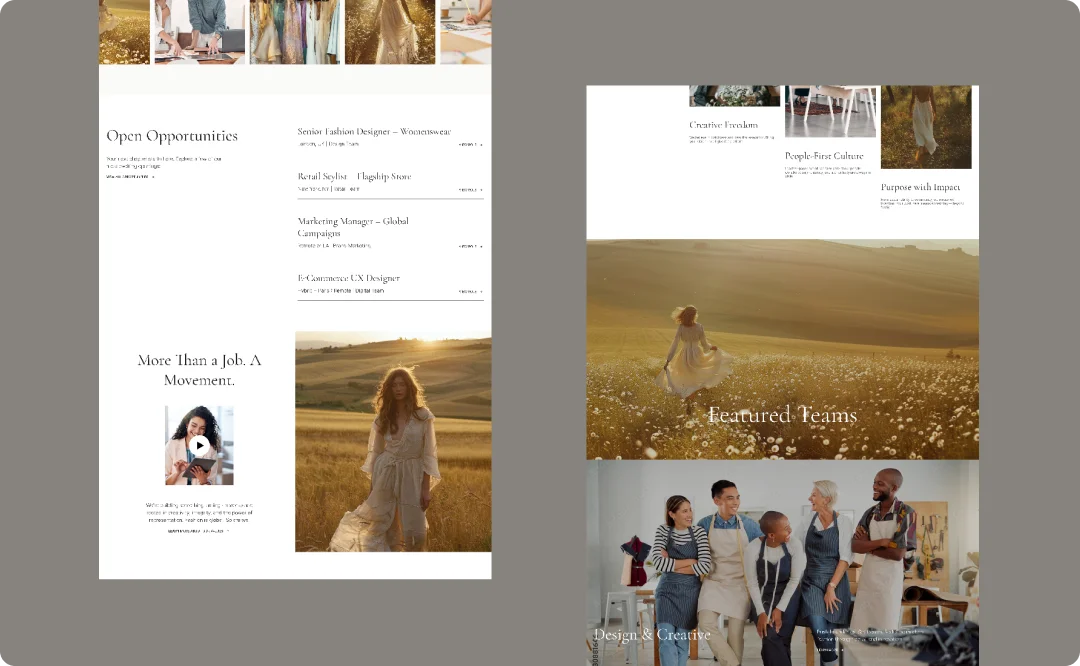Select the Purpose with Impact heading
This screenshot has width=1080, height=666.
(x=920, y=187)
